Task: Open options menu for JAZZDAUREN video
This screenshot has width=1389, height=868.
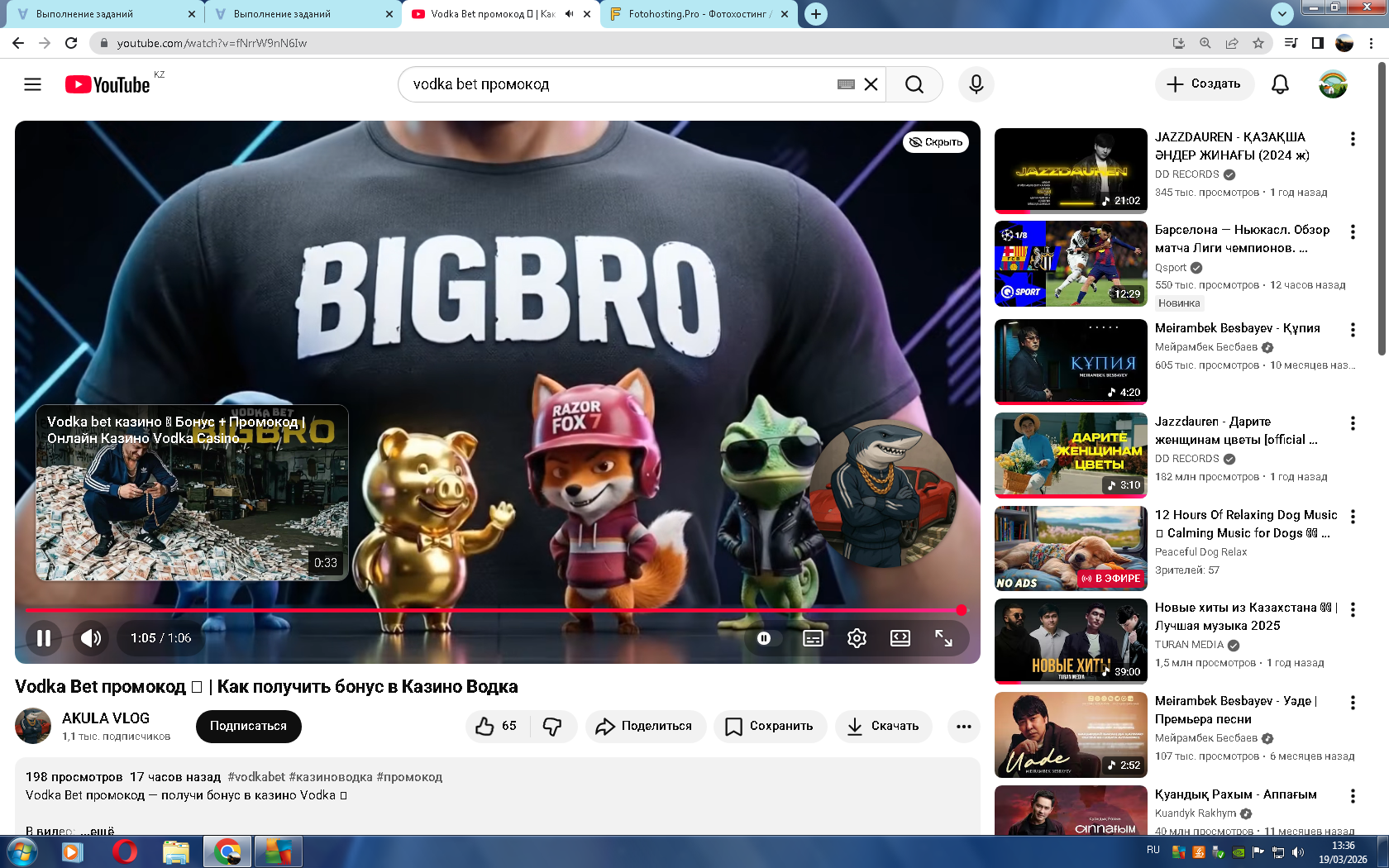Action: pyautogui.click(x=1353, y=139)
